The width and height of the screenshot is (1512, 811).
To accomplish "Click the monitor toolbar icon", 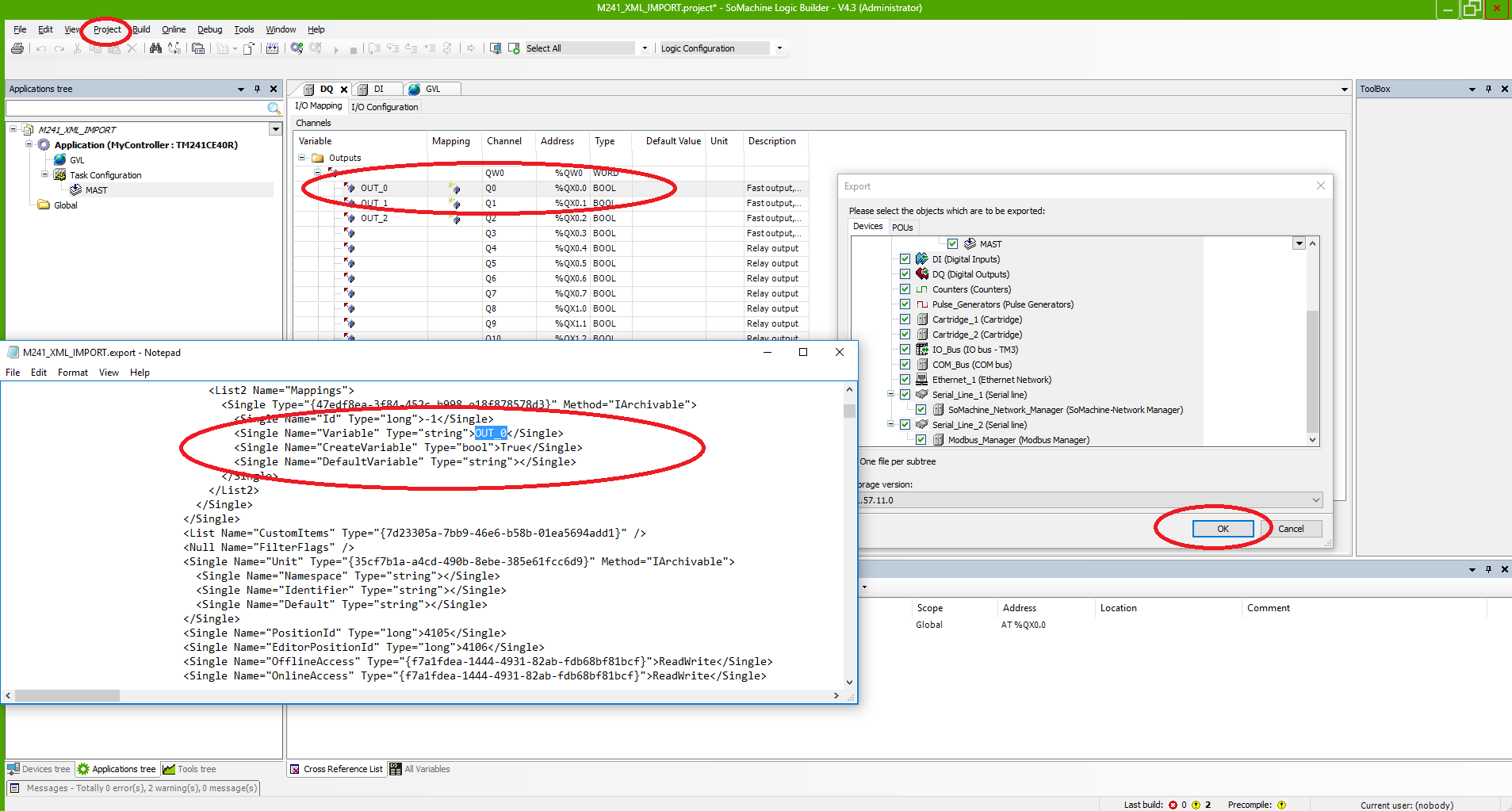I will pos(496,48).
